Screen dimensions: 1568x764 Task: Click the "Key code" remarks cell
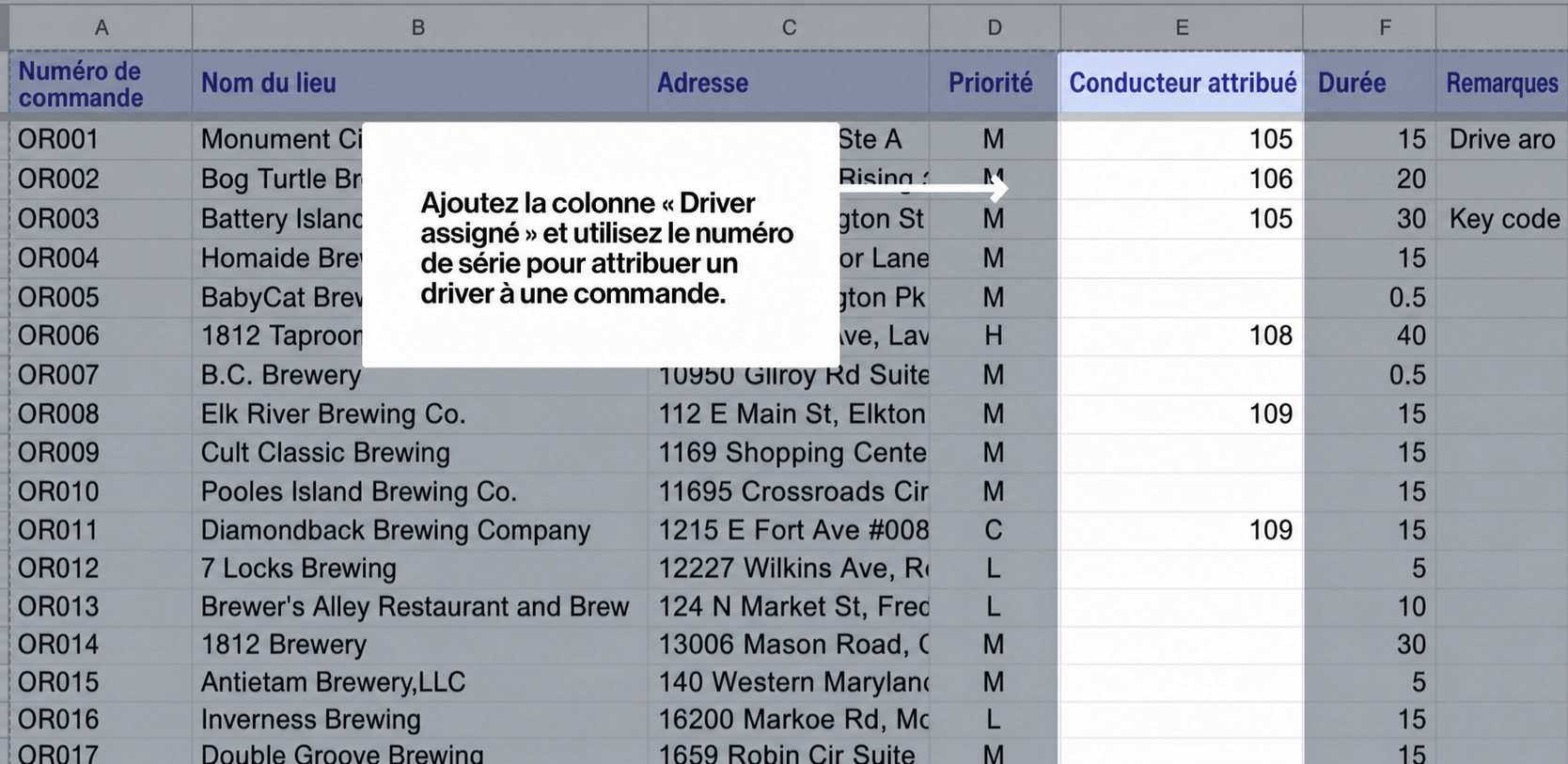coord(1503,219)
